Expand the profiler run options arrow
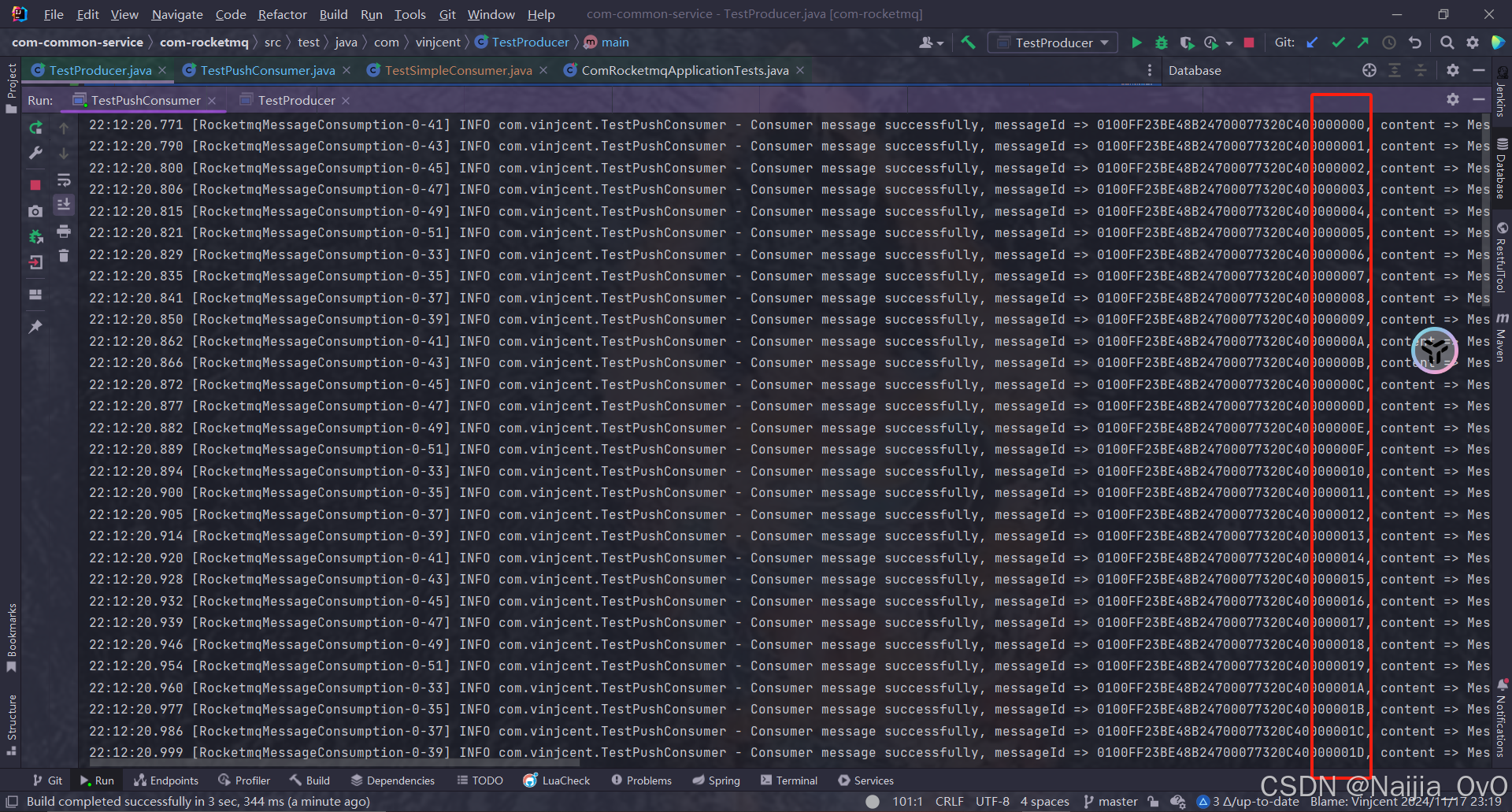Screen dimensions: 1512x812 pos(1228,43)
